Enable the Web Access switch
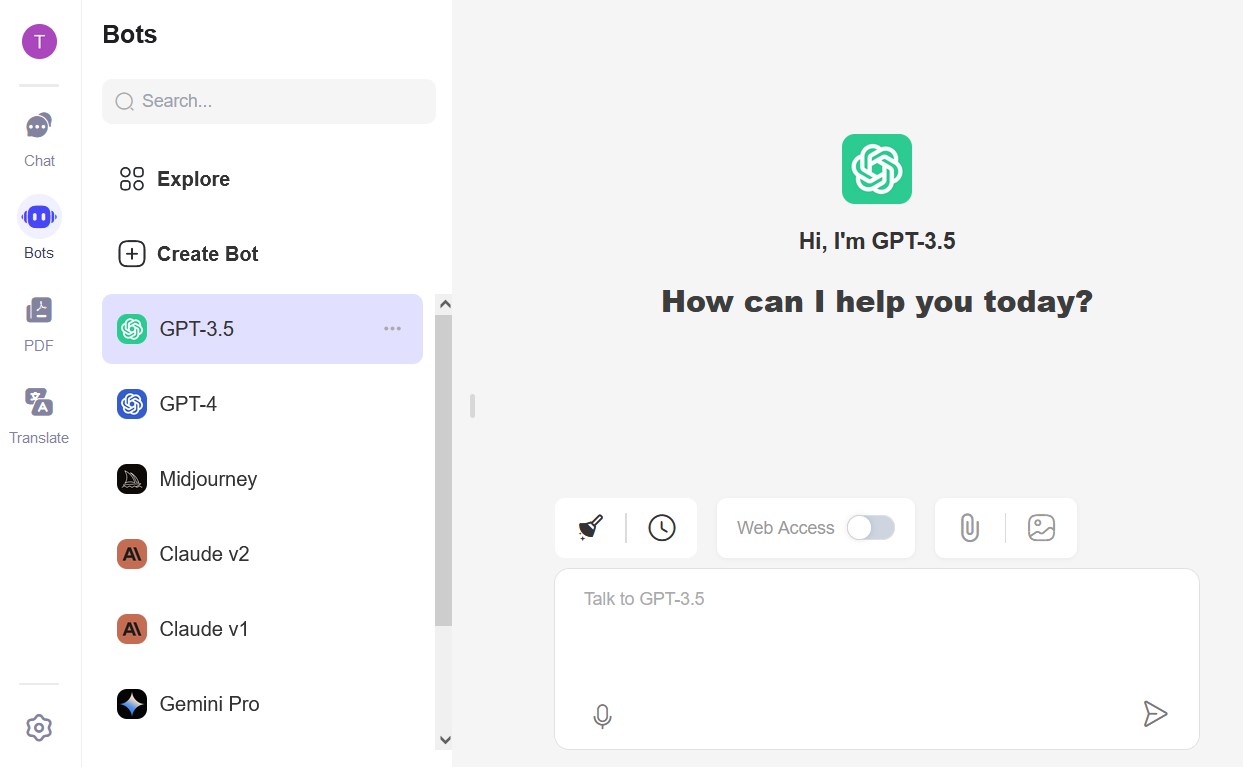The image size is (1243, 767). [870, 528]
